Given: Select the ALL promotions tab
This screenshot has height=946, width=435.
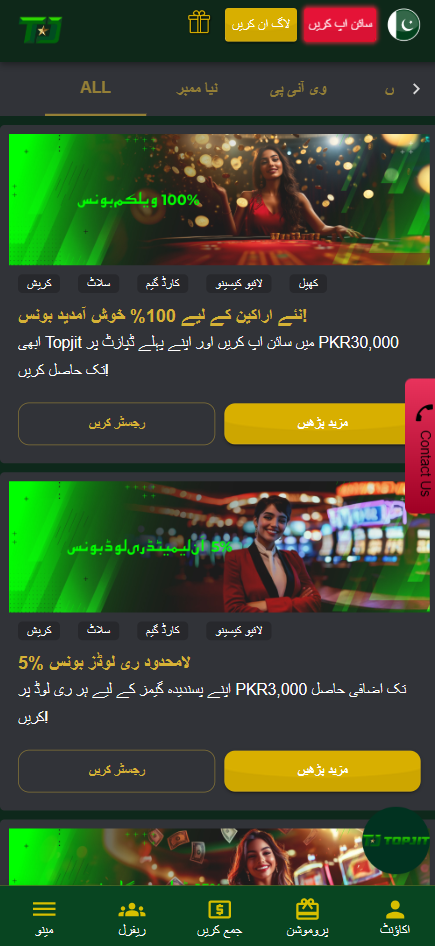Looking at the screenshot, I should click(x=95, y=89).
